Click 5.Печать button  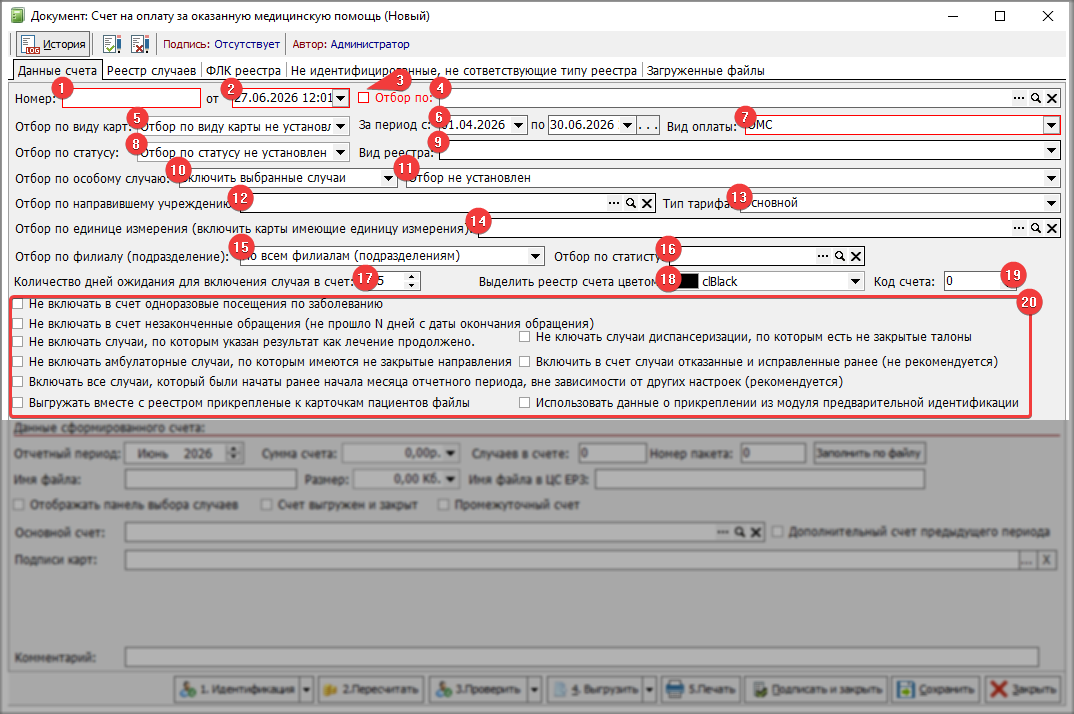pos(701,689)
